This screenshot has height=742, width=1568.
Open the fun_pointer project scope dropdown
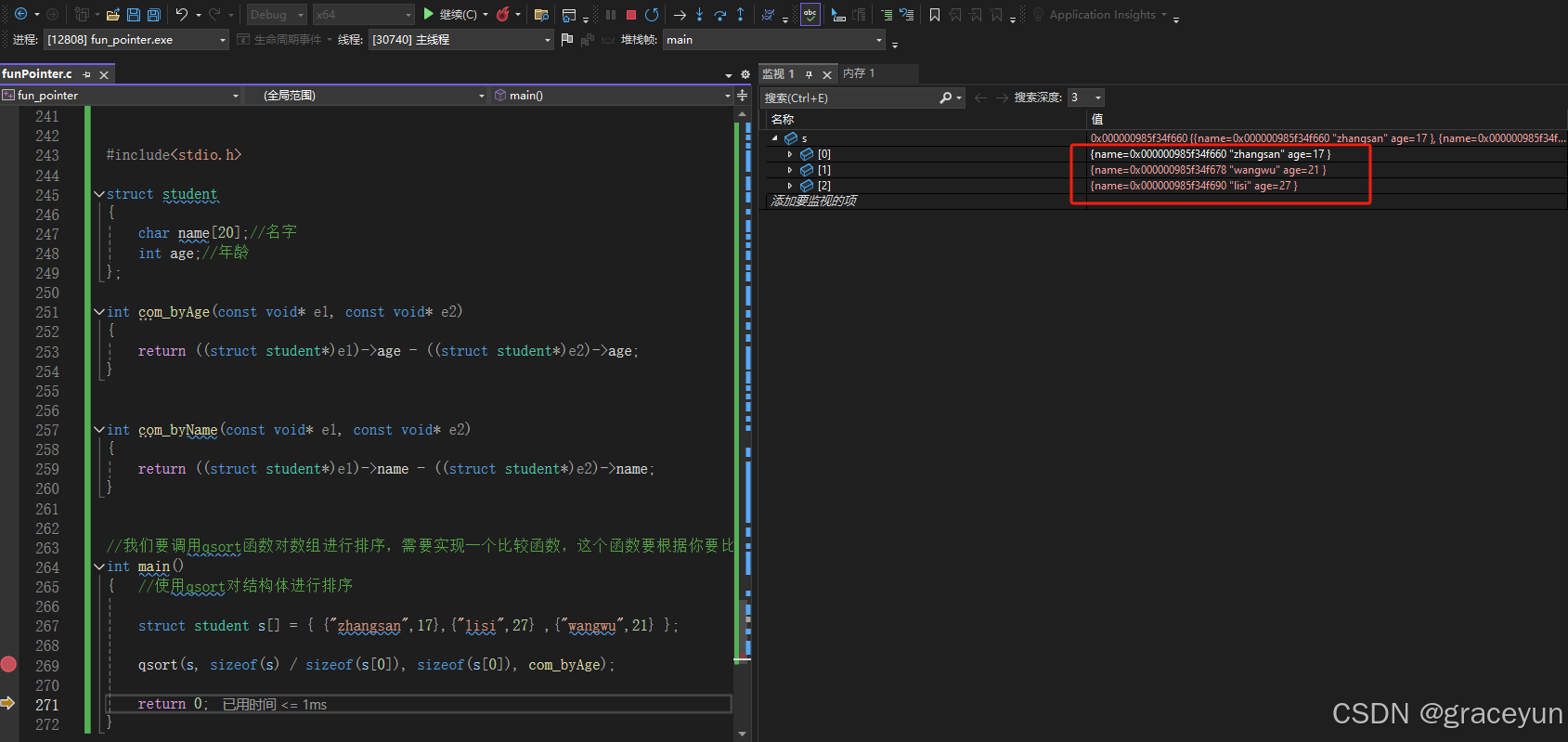(121, 95)
